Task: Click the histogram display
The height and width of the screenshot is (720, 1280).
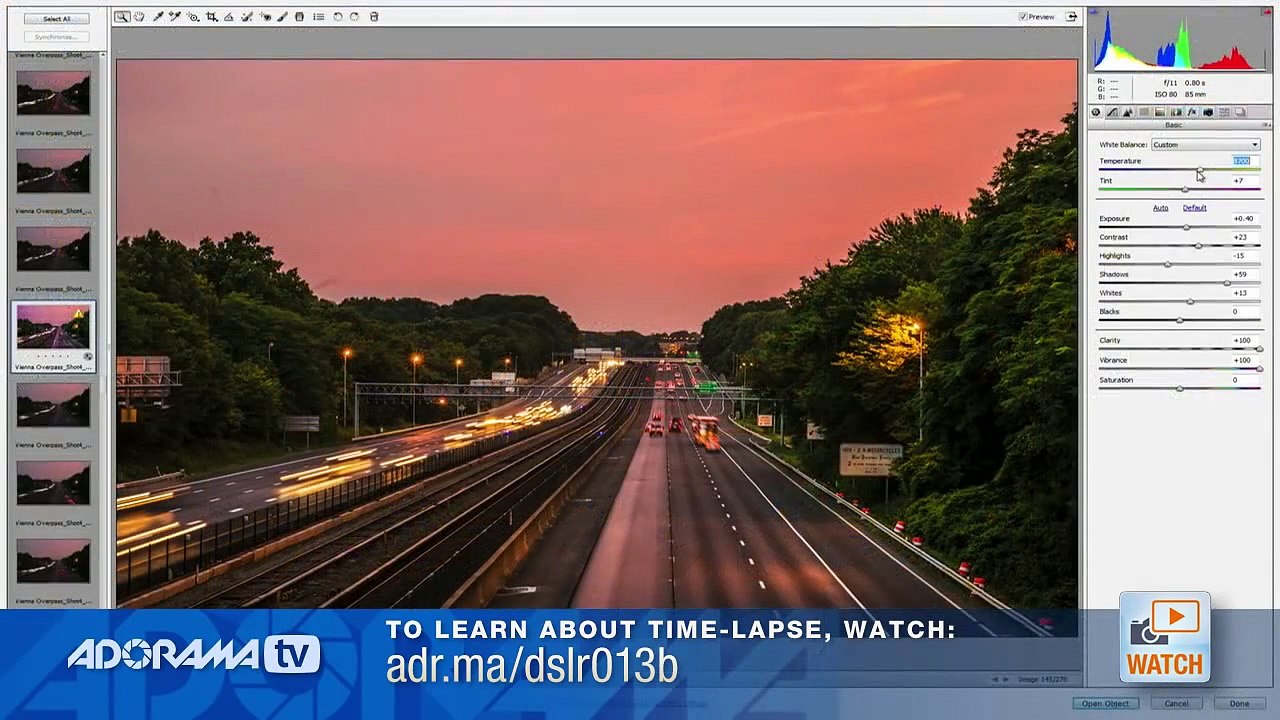Action: (x=1180, y=42)
